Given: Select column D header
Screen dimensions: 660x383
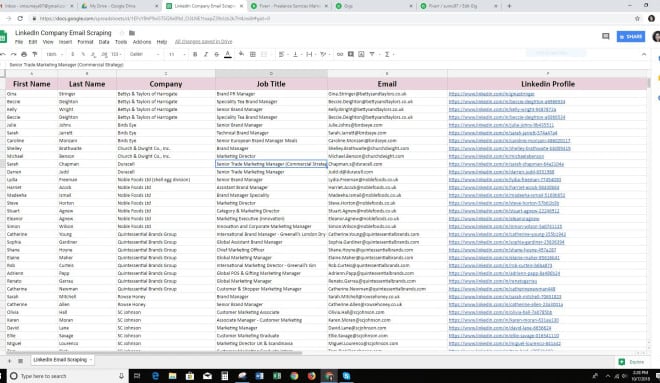Looking at the screenshot, I should [271, 74].
